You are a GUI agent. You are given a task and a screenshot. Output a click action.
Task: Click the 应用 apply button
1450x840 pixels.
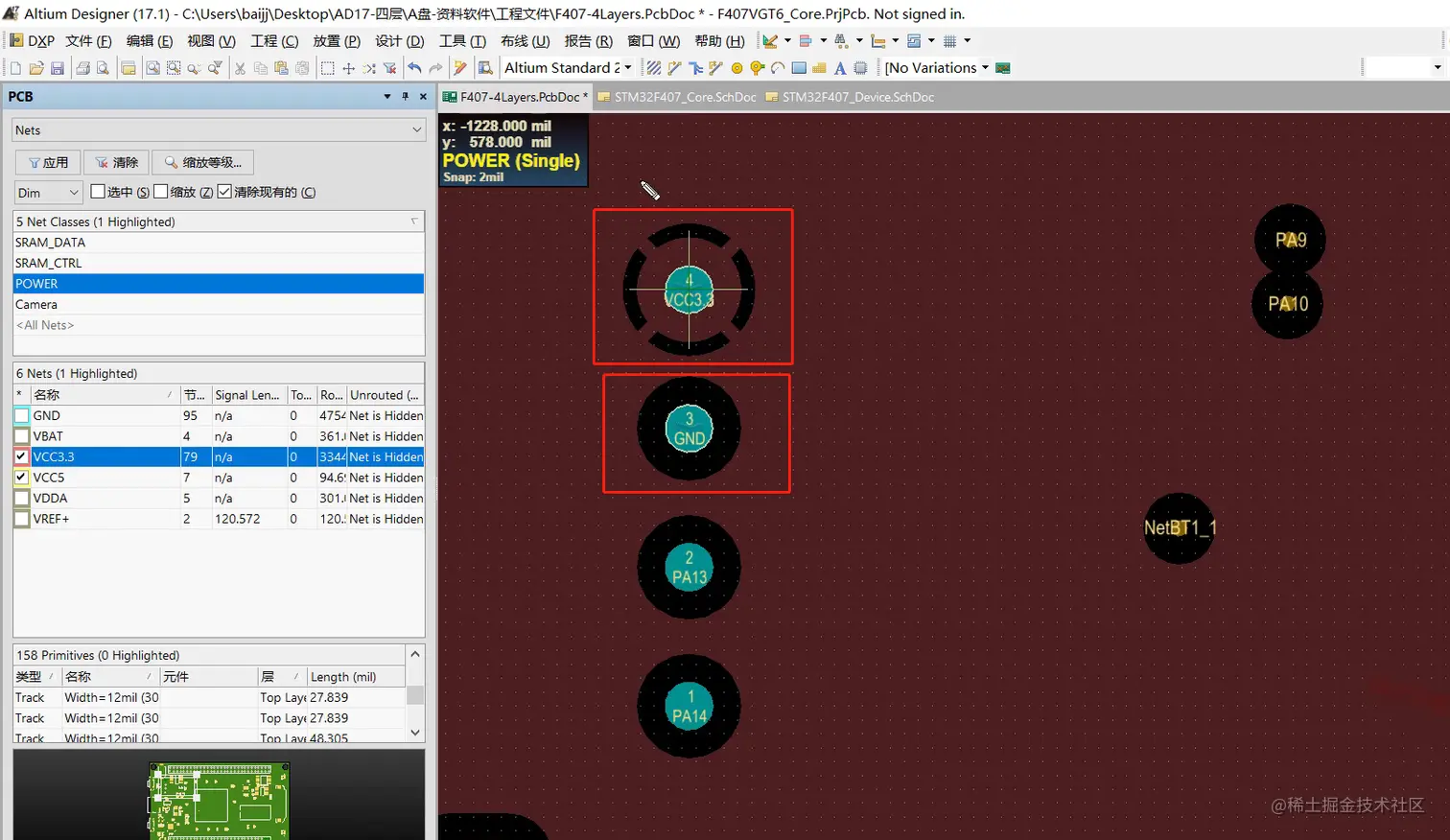[48, 163]
